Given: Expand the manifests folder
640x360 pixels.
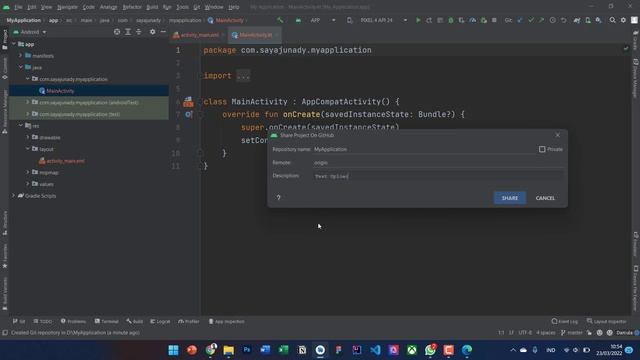Looking at the screenshot, I should coord(21,56).
